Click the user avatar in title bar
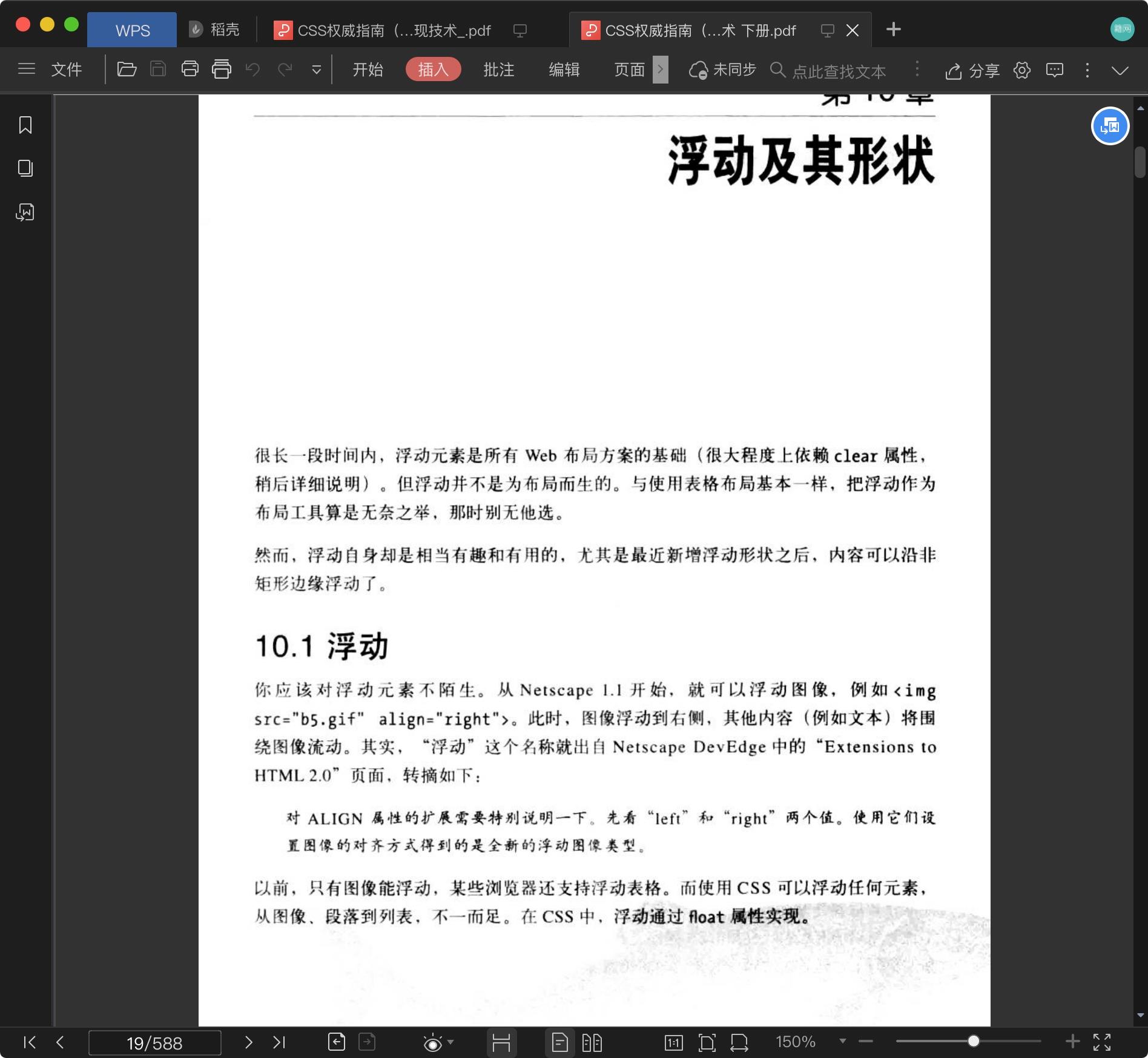Viewport: 1148px width, 1058px height. (1122, 28)
